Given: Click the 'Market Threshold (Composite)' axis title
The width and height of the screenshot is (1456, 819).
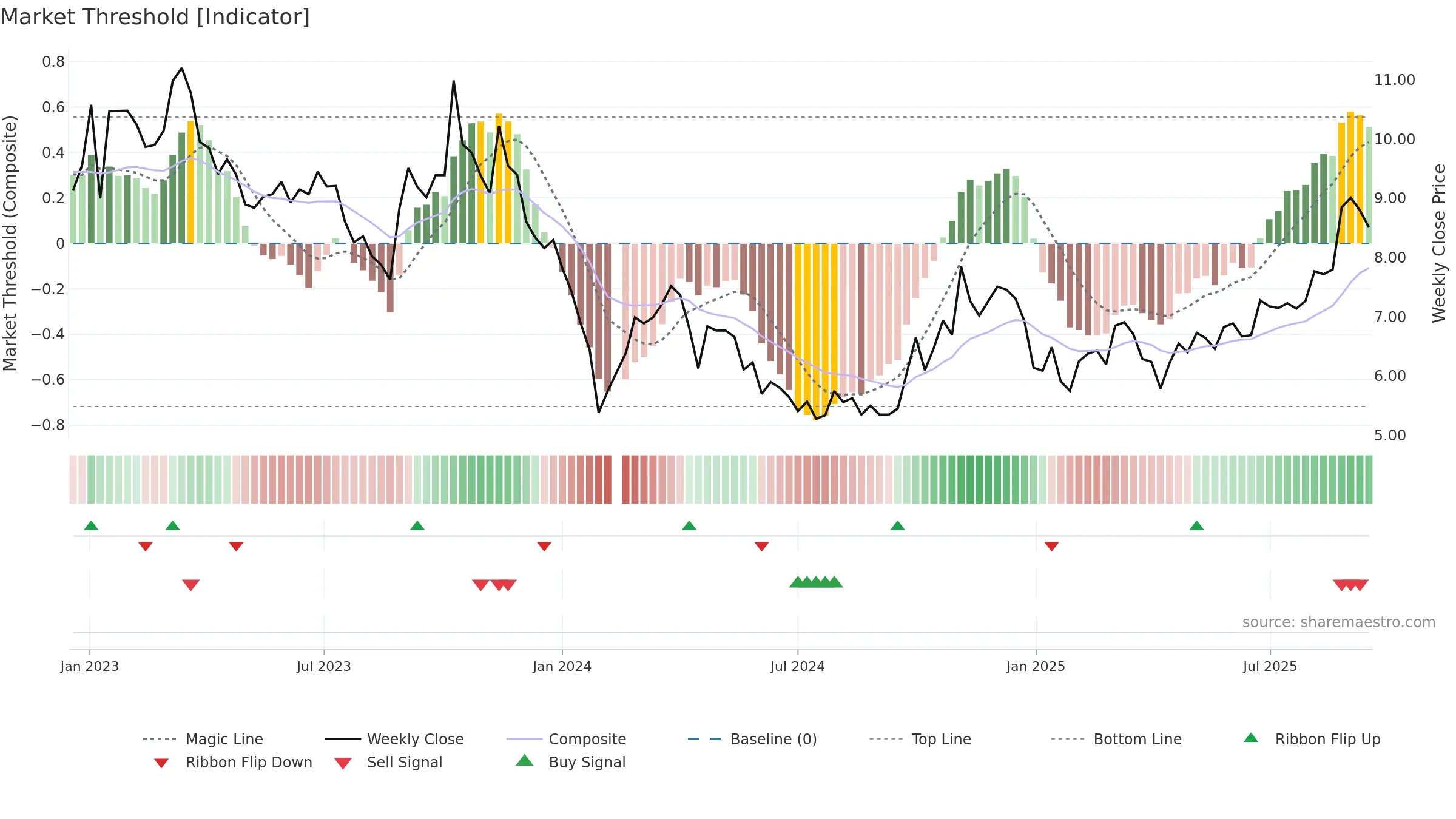Looking at the screenshot, I should tap(10, 243).
